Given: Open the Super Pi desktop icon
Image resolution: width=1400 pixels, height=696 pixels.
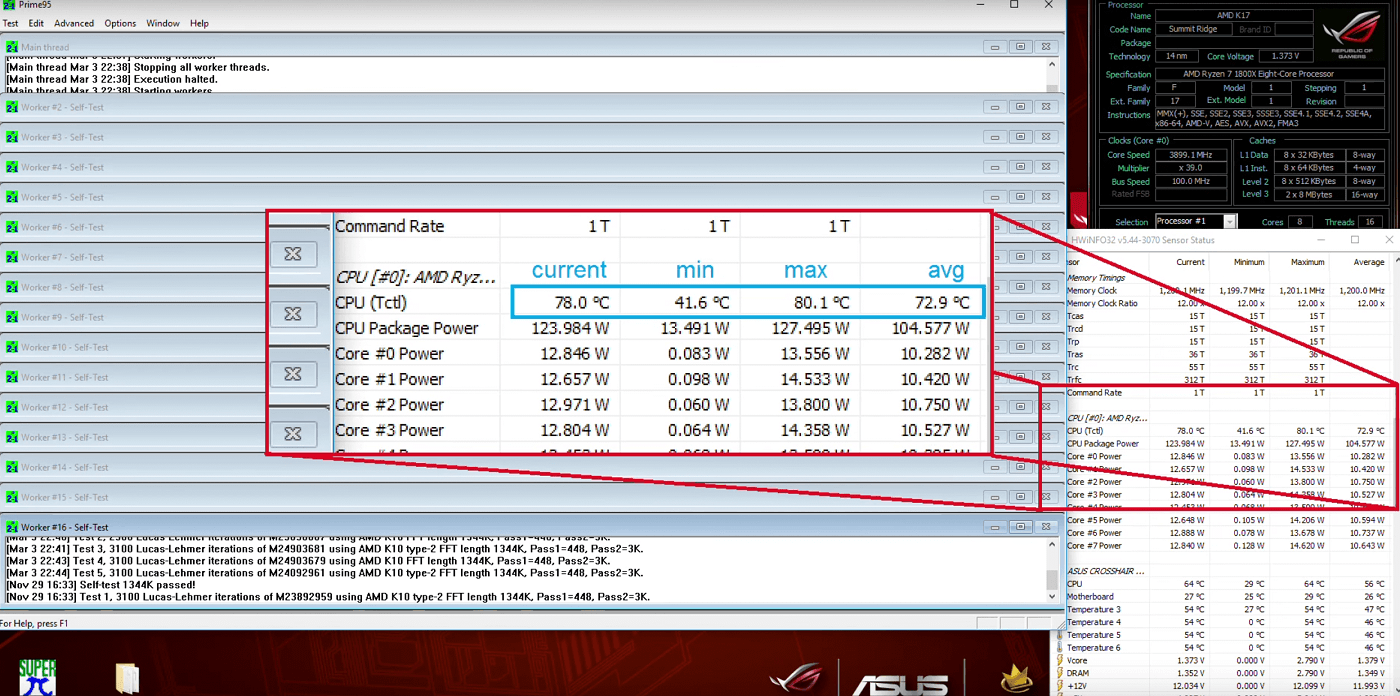Looking at the screenshot, I should [37, 677].
